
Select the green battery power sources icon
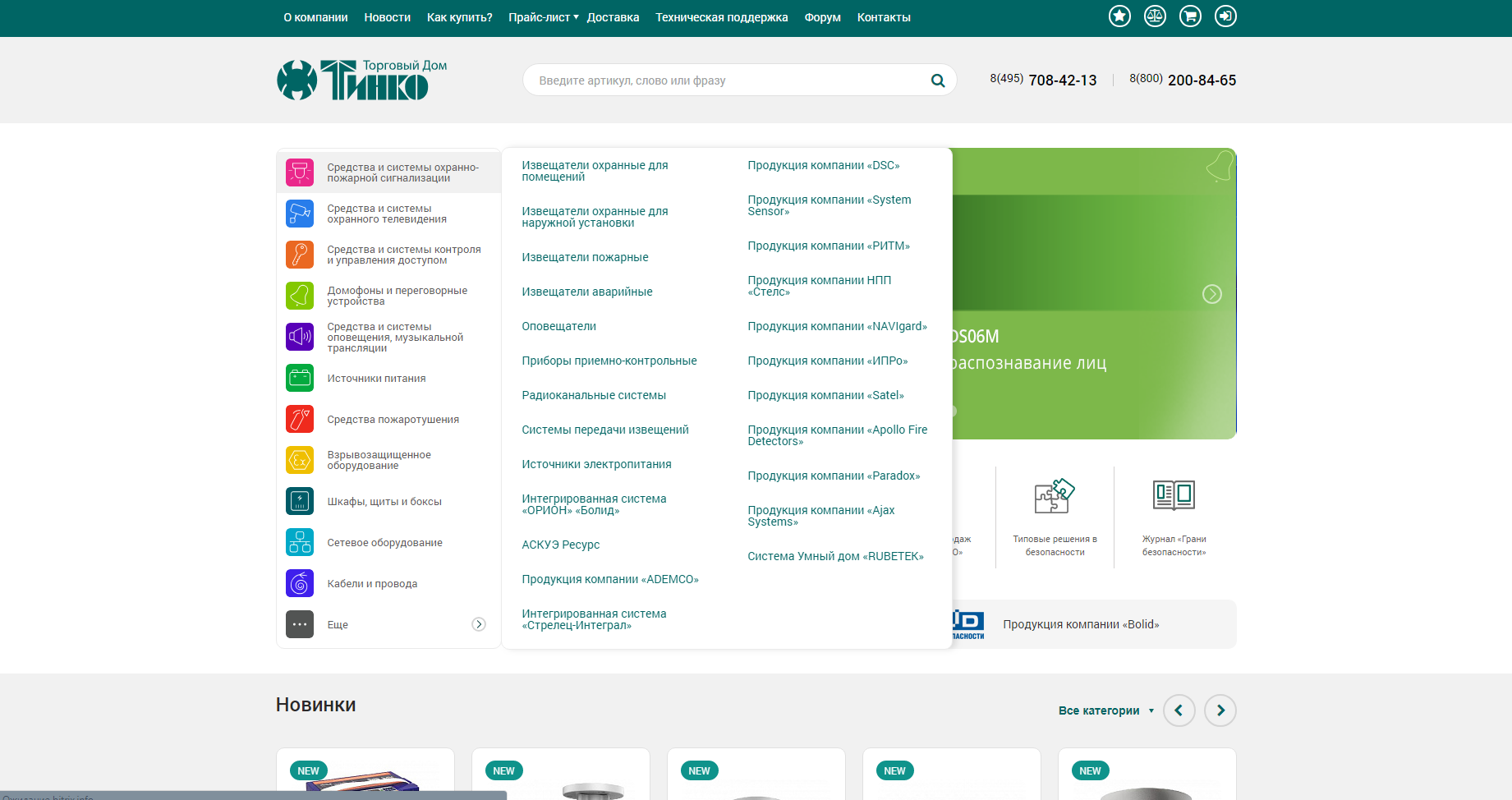coord(300,378)
